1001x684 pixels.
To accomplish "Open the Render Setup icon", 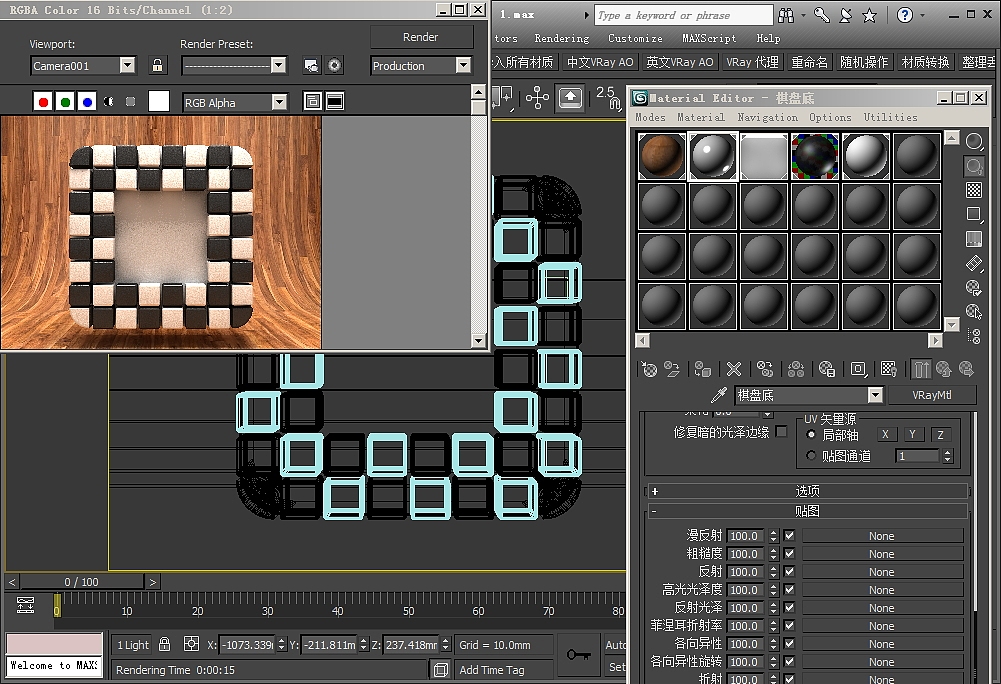I will (311, 65).
